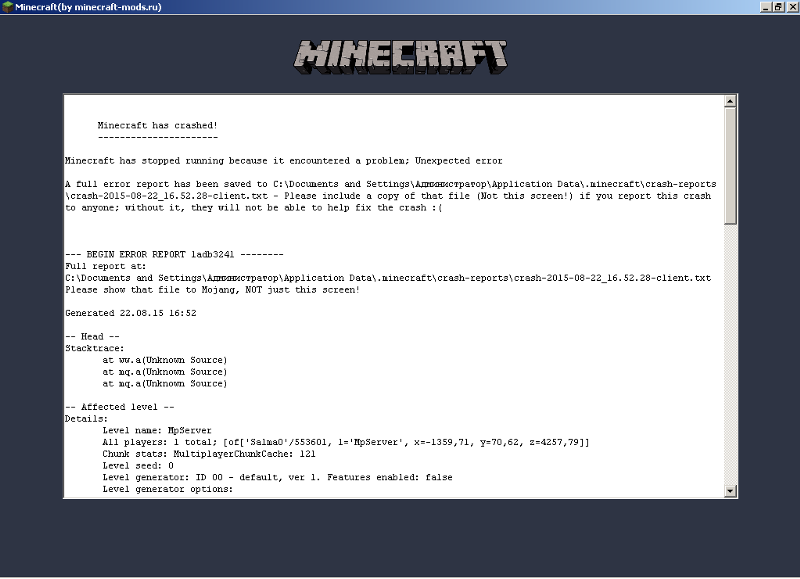Click the scrollbar up arrow in crash report
Image resolution: width=800 pixels, height=579 pixels.
pos(730,101)
